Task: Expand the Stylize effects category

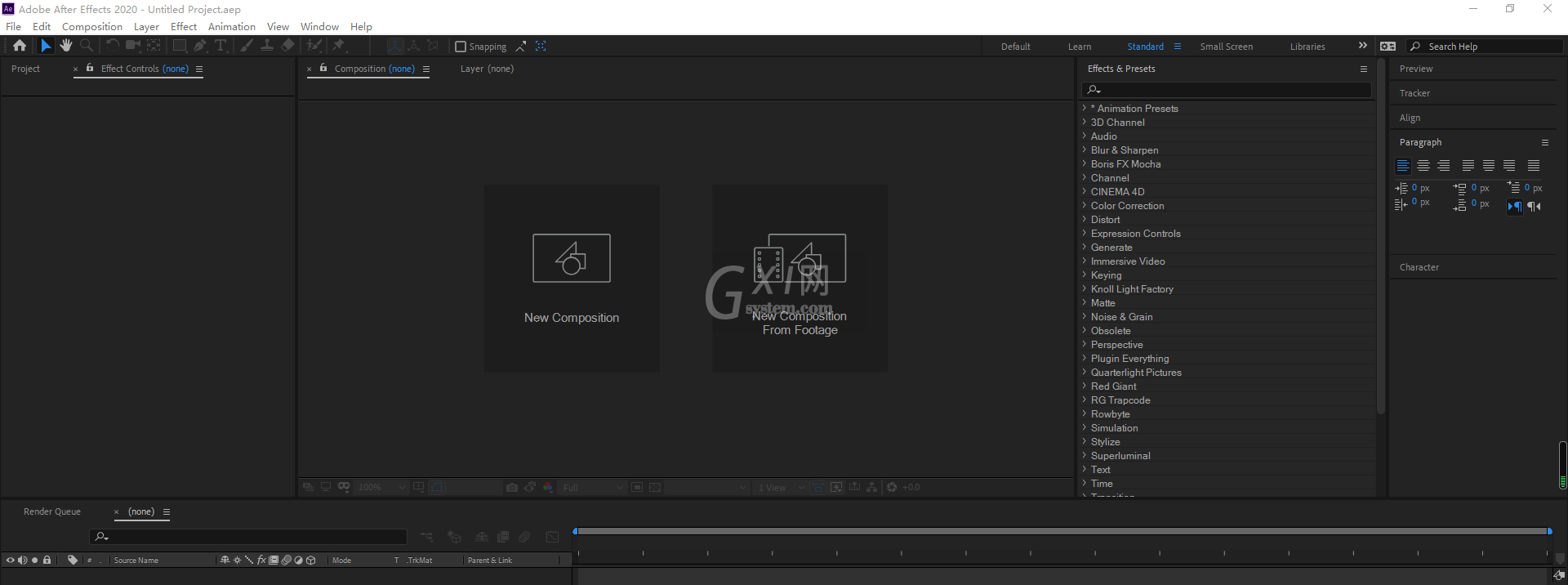Action: coord(1085,441)
